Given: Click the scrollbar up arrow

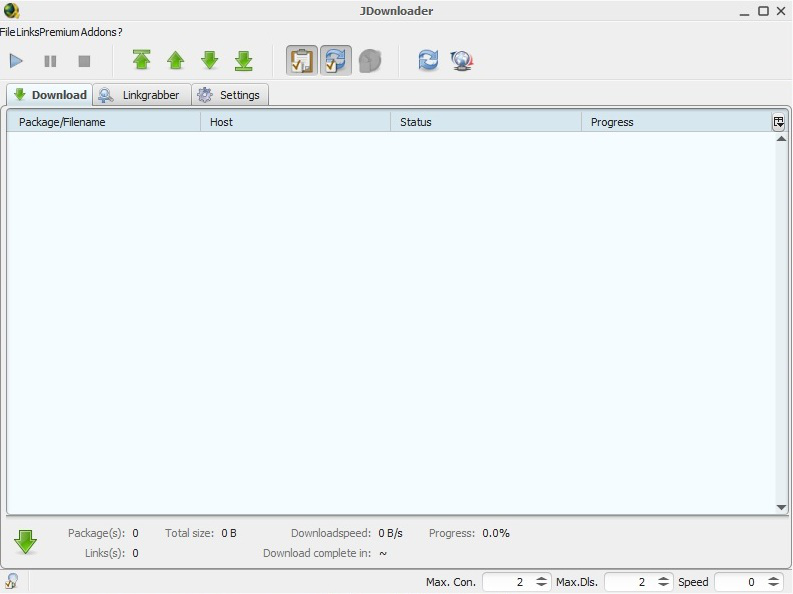Looking at the screenshot, I should 781,139.
